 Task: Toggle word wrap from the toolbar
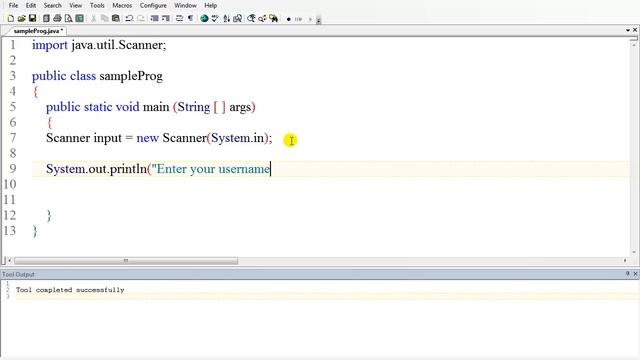click(179, 18)
